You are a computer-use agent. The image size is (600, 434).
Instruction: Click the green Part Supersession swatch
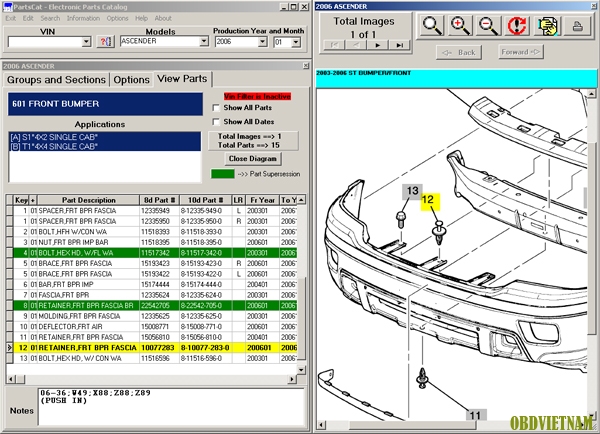pos(223,174)
